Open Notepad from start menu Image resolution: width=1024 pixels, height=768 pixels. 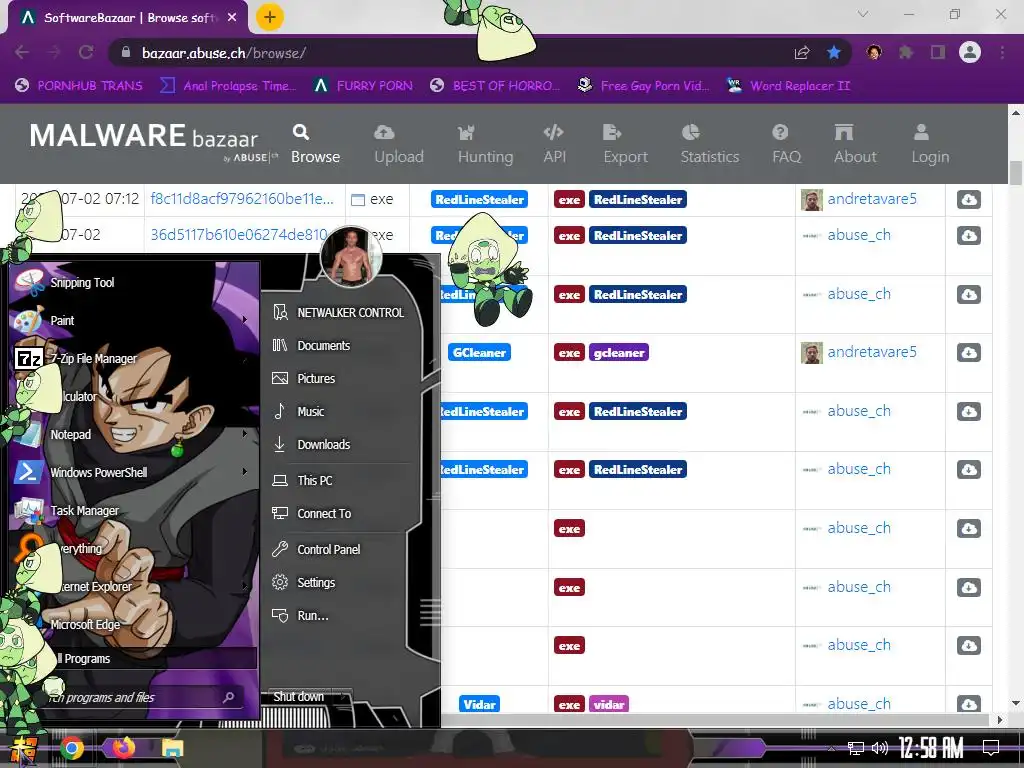click(71, 434)
